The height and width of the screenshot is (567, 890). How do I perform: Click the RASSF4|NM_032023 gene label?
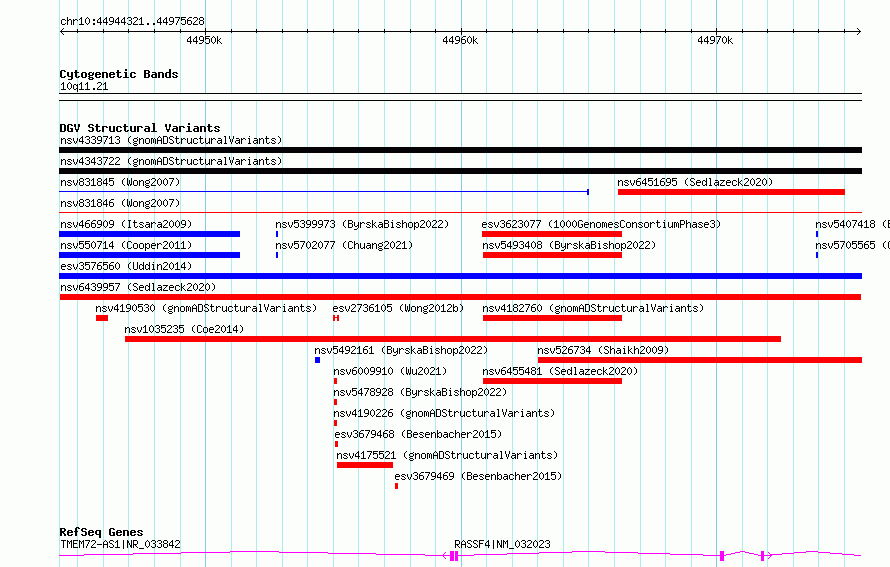tap(502, 544)
